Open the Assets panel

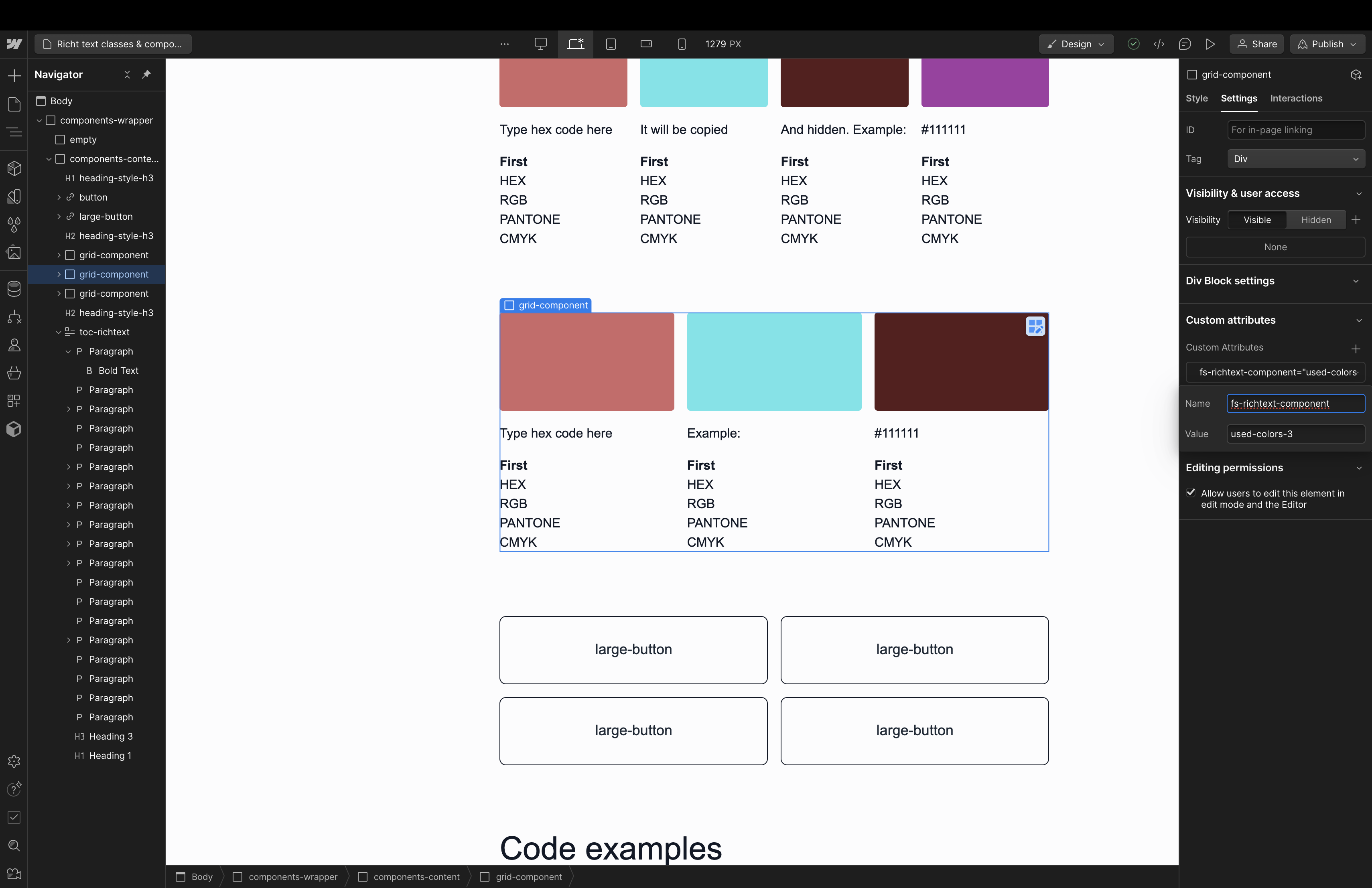[14, 252]
